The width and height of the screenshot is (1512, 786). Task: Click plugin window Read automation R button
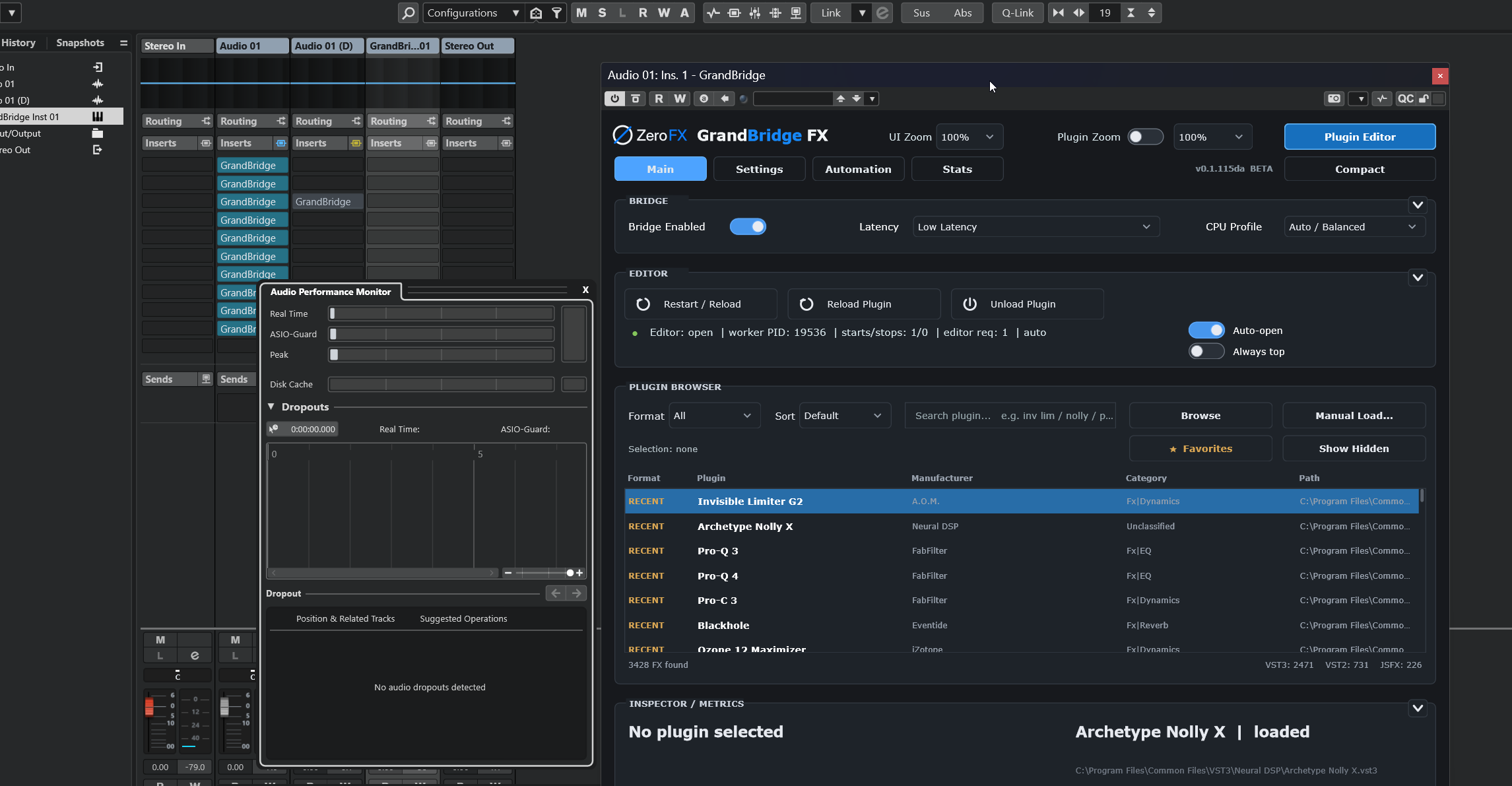click(659, 98)
